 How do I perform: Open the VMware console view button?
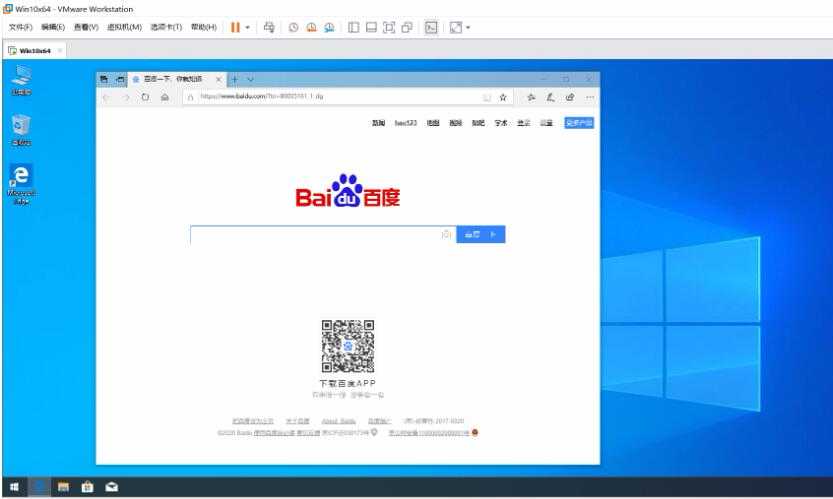431,28
